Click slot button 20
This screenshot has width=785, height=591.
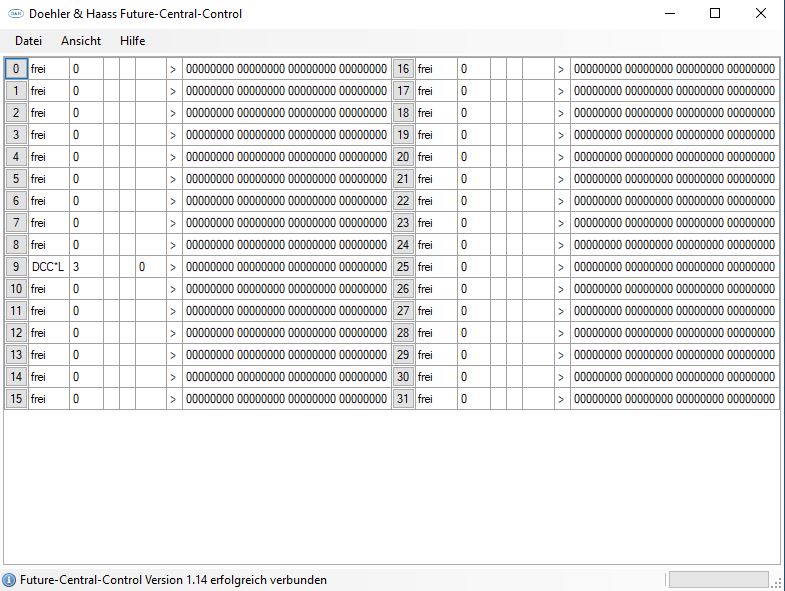(403, 157)
